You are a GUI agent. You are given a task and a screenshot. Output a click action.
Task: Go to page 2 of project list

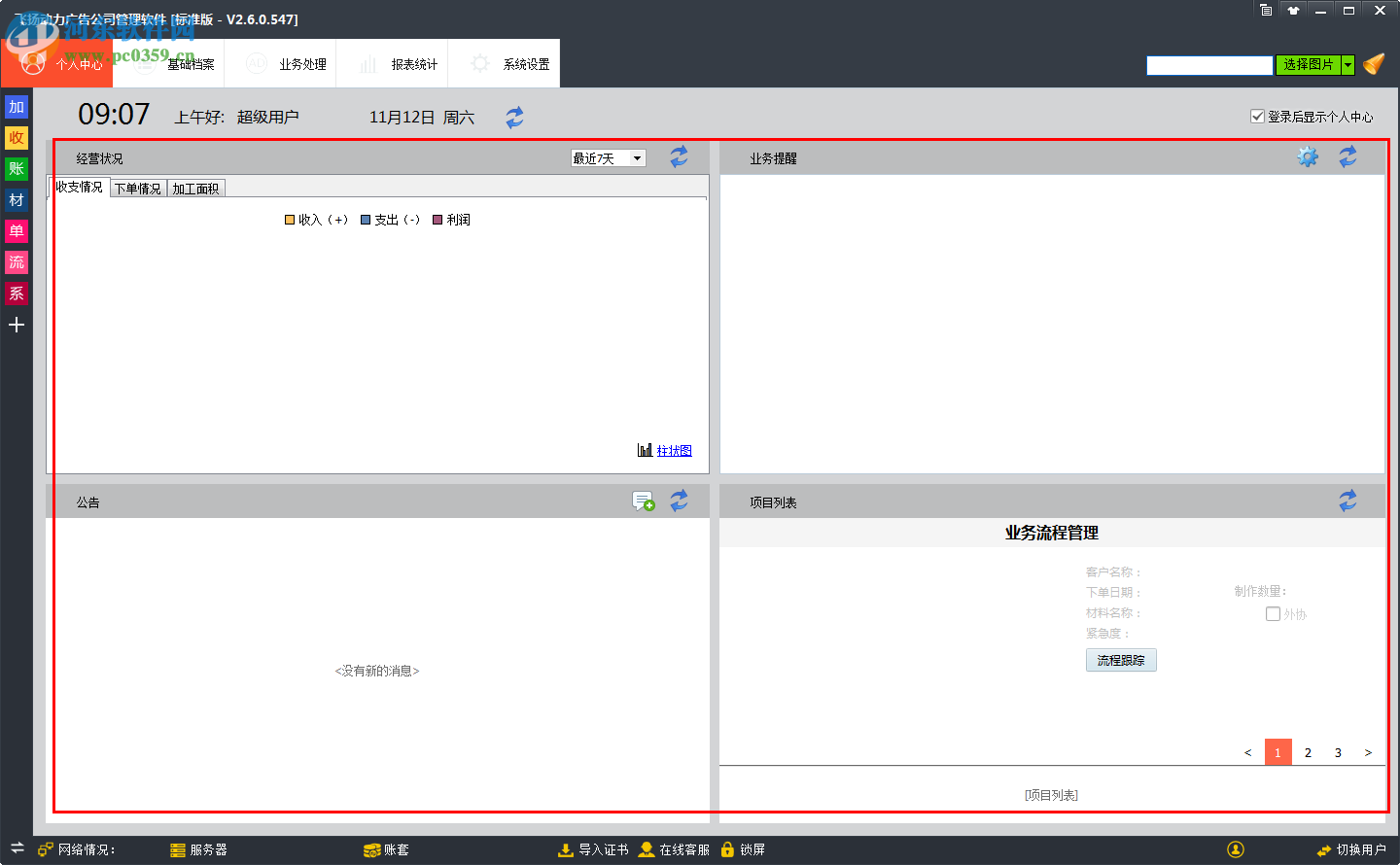[1308, 752]
